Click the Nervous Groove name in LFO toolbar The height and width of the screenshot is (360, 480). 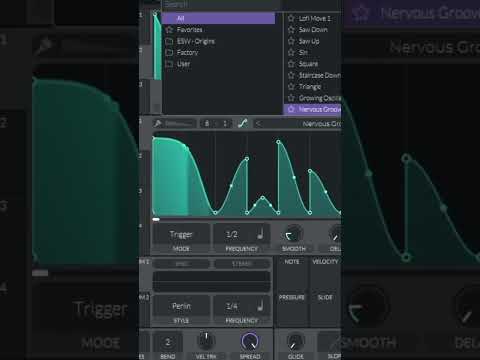(x=322, y=124)
